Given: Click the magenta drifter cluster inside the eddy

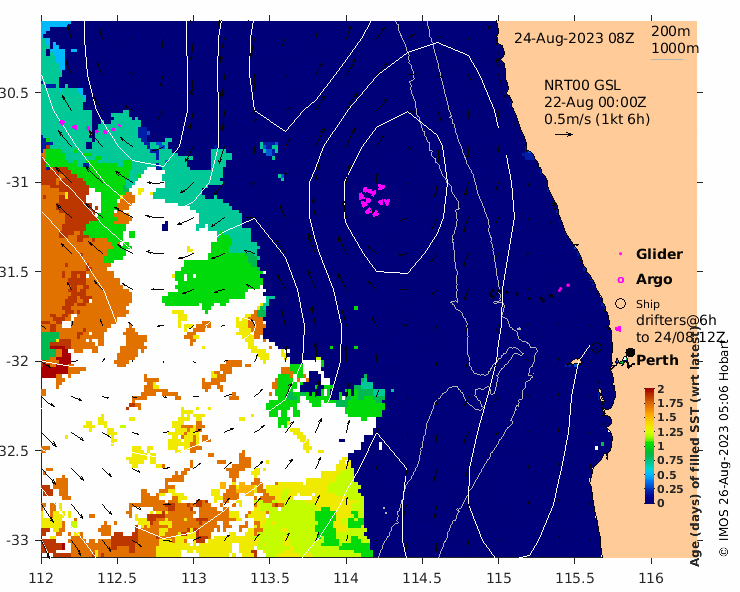Looking at the screenshot, I should pyautogui.click(x=374, y=201).
